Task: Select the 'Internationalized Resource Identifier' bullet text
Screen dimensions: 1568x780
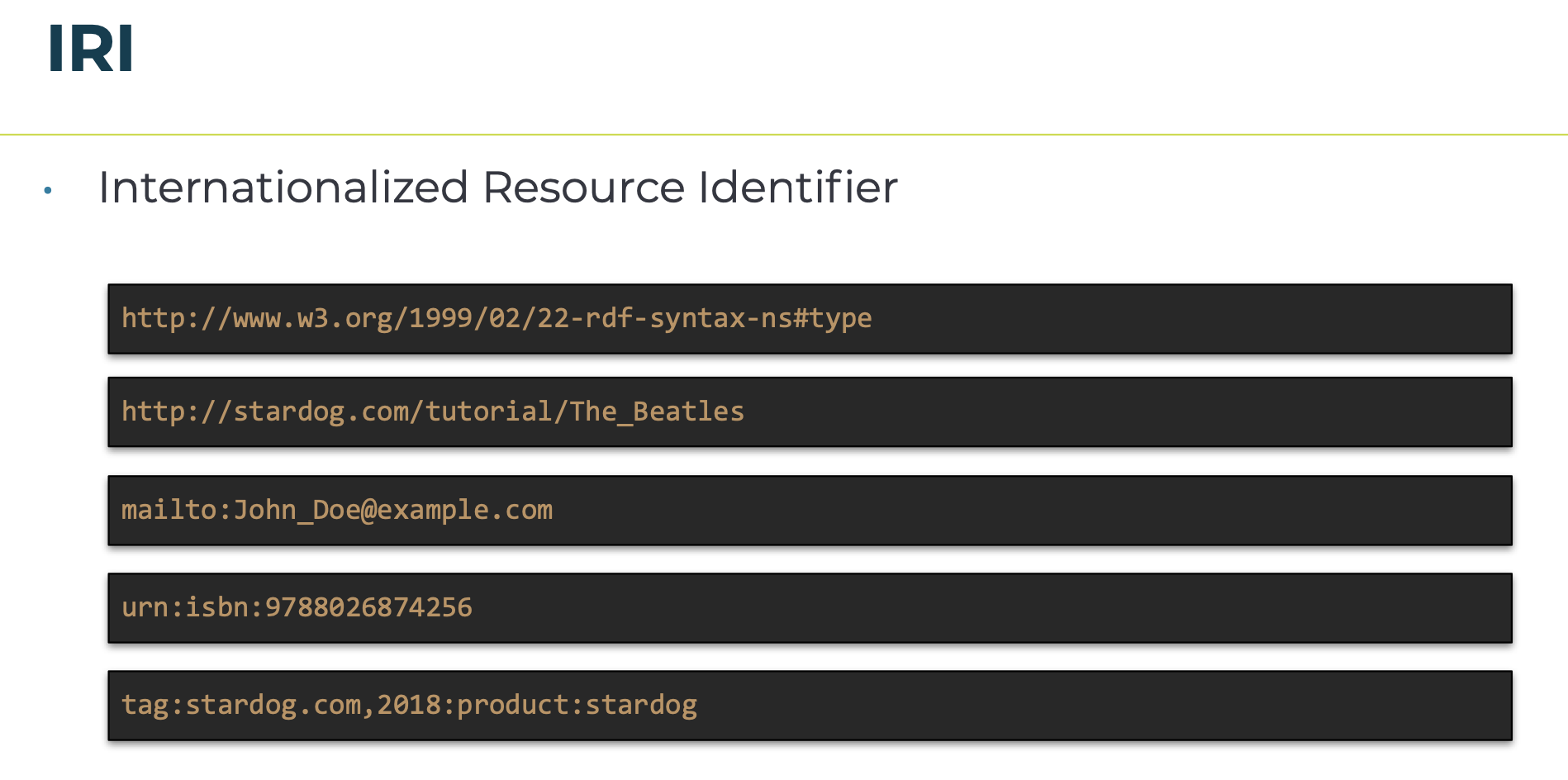Action: 497,187
